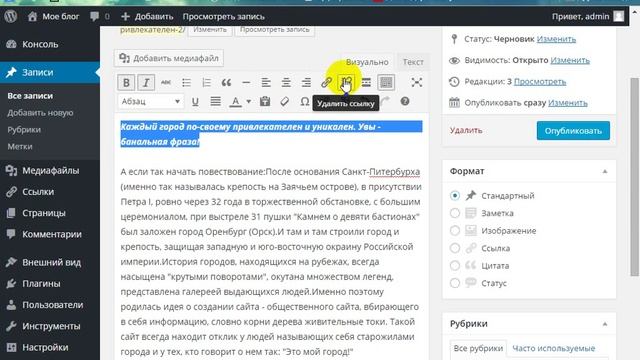Click the red Удалить link
Screen dimensions: 640x360
466,131
